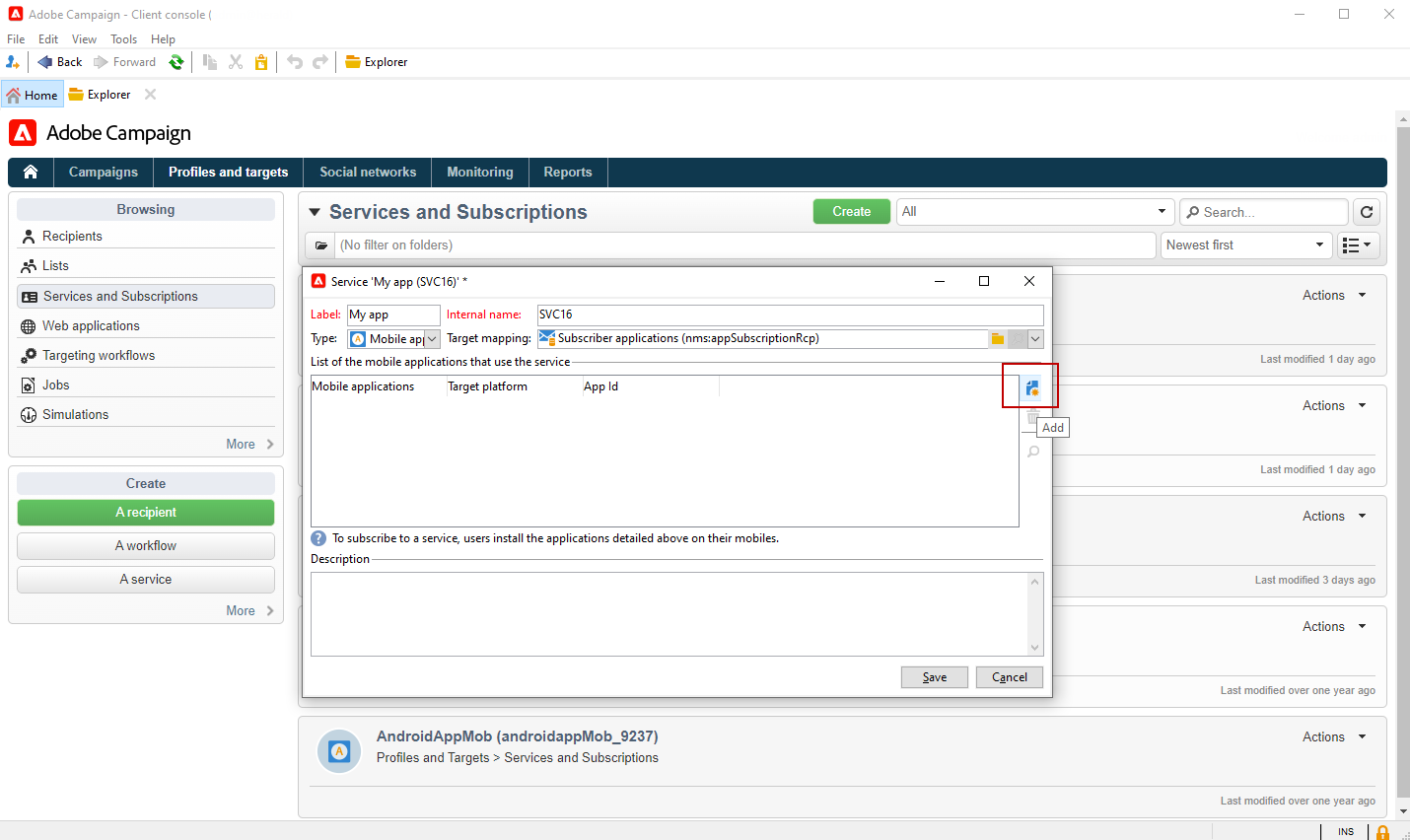
Task: Switch to the Profiles and targets tab
Action: coord(229,173)
